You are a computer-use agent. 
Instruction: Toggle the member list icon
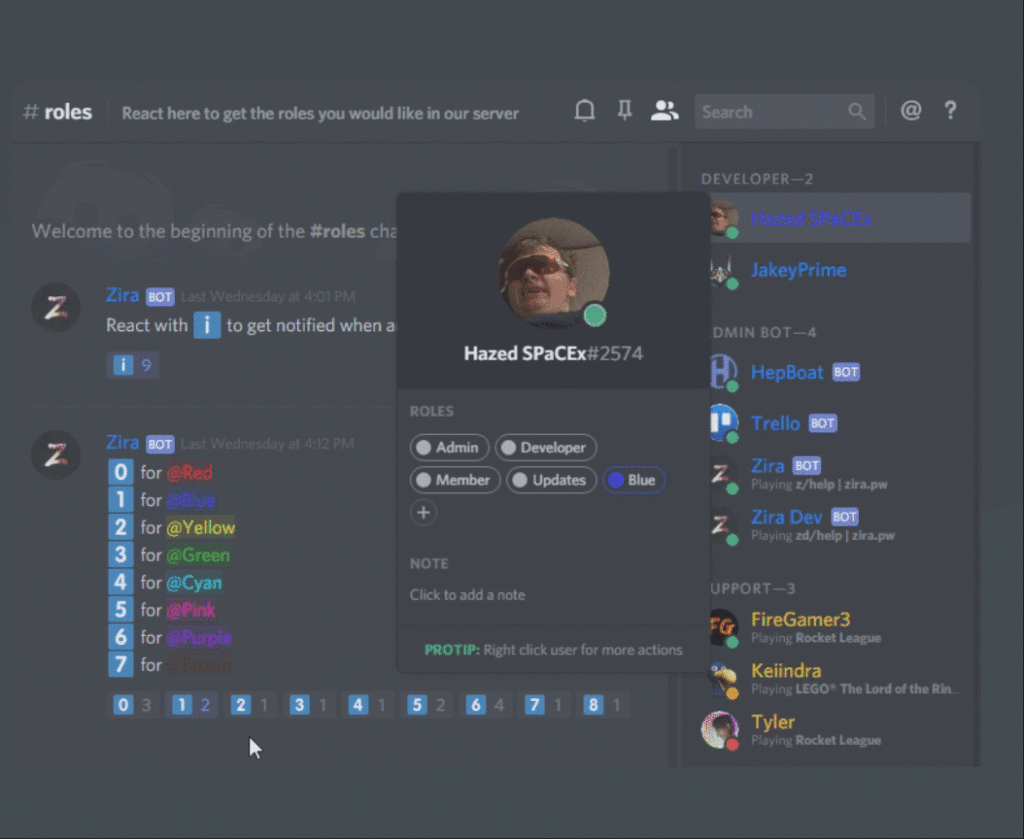point(664,111)
